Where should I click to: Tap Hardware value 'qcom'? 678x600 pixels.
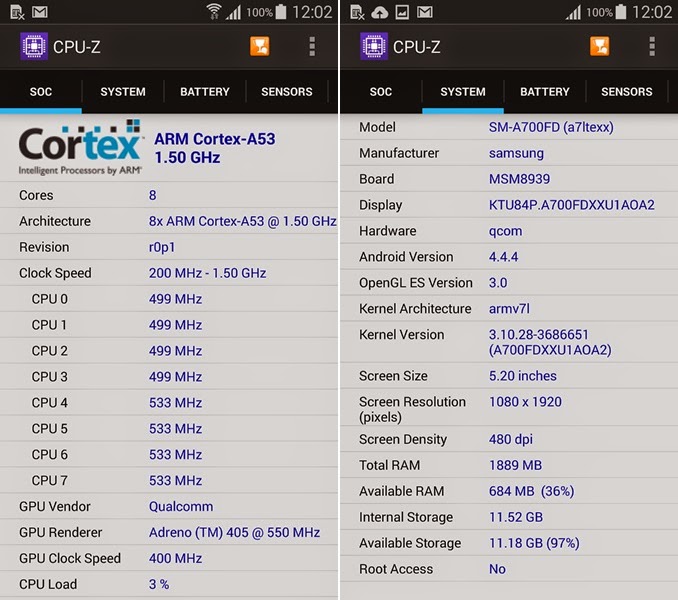[x=505, y=231]
